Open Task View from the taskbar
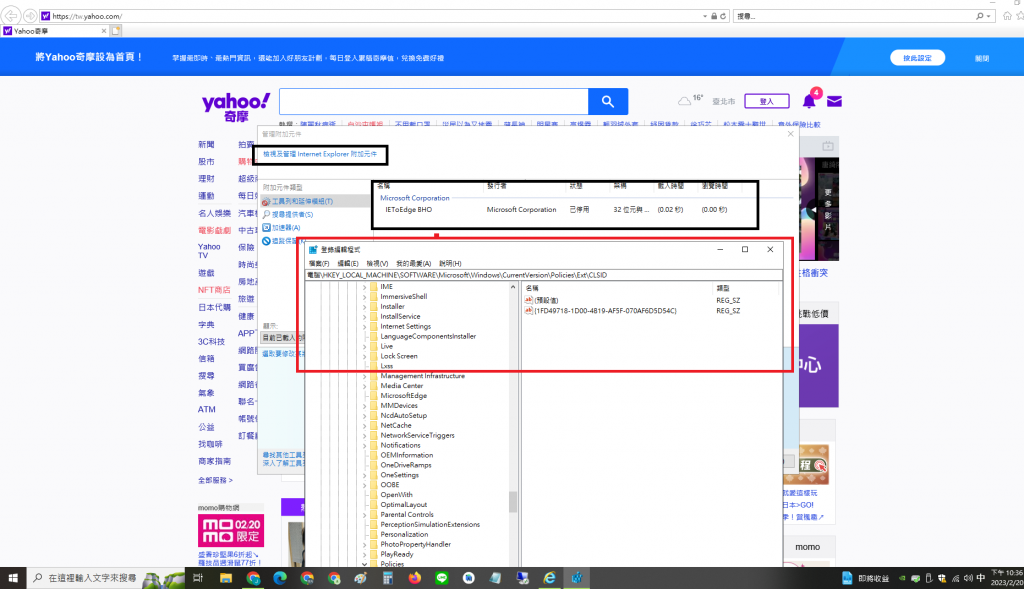 (198, 578)
